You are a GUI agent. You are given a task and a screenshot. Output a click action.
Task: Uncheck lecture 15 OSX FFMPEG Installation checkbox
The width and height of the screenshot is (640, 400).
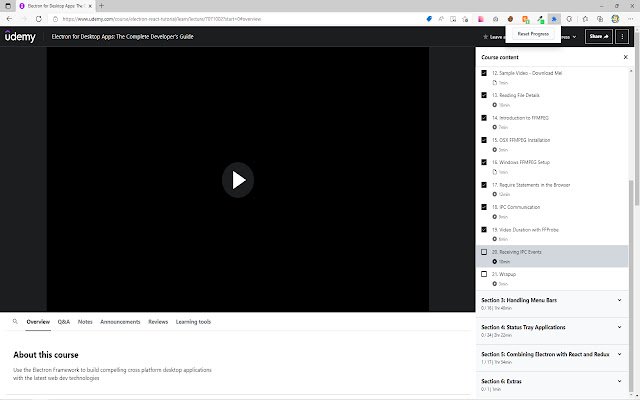(x=484, y=140)
